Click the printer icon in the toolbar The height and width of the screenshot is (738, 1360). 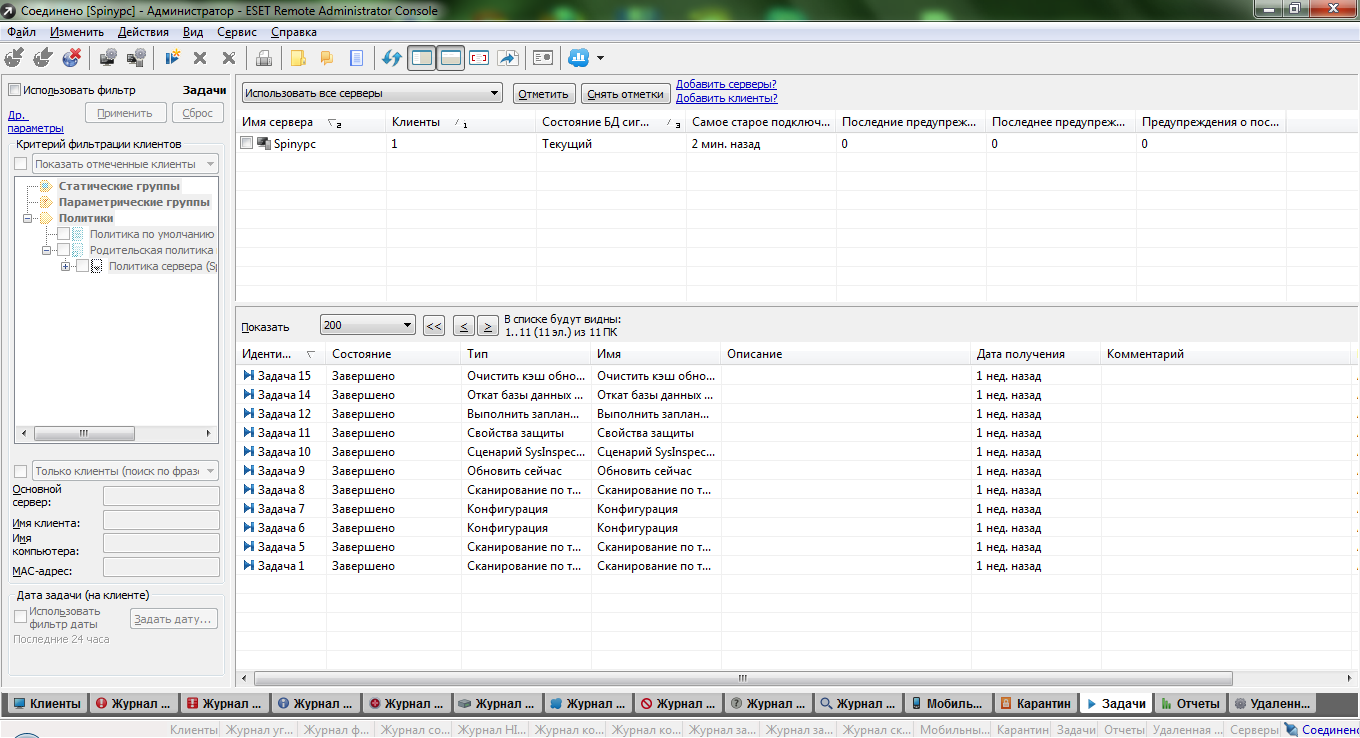(264, 58)
